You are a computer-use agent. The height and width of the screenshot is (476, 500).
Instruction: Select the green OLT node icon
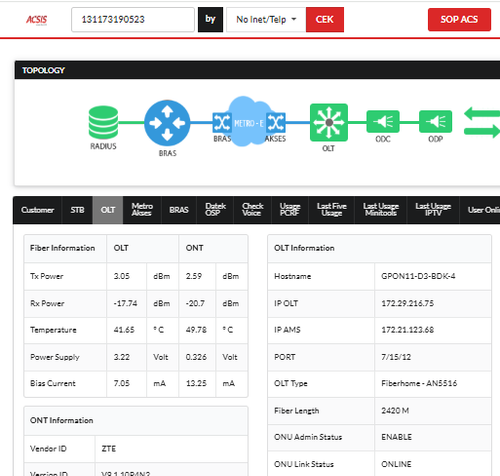[329, 122]
